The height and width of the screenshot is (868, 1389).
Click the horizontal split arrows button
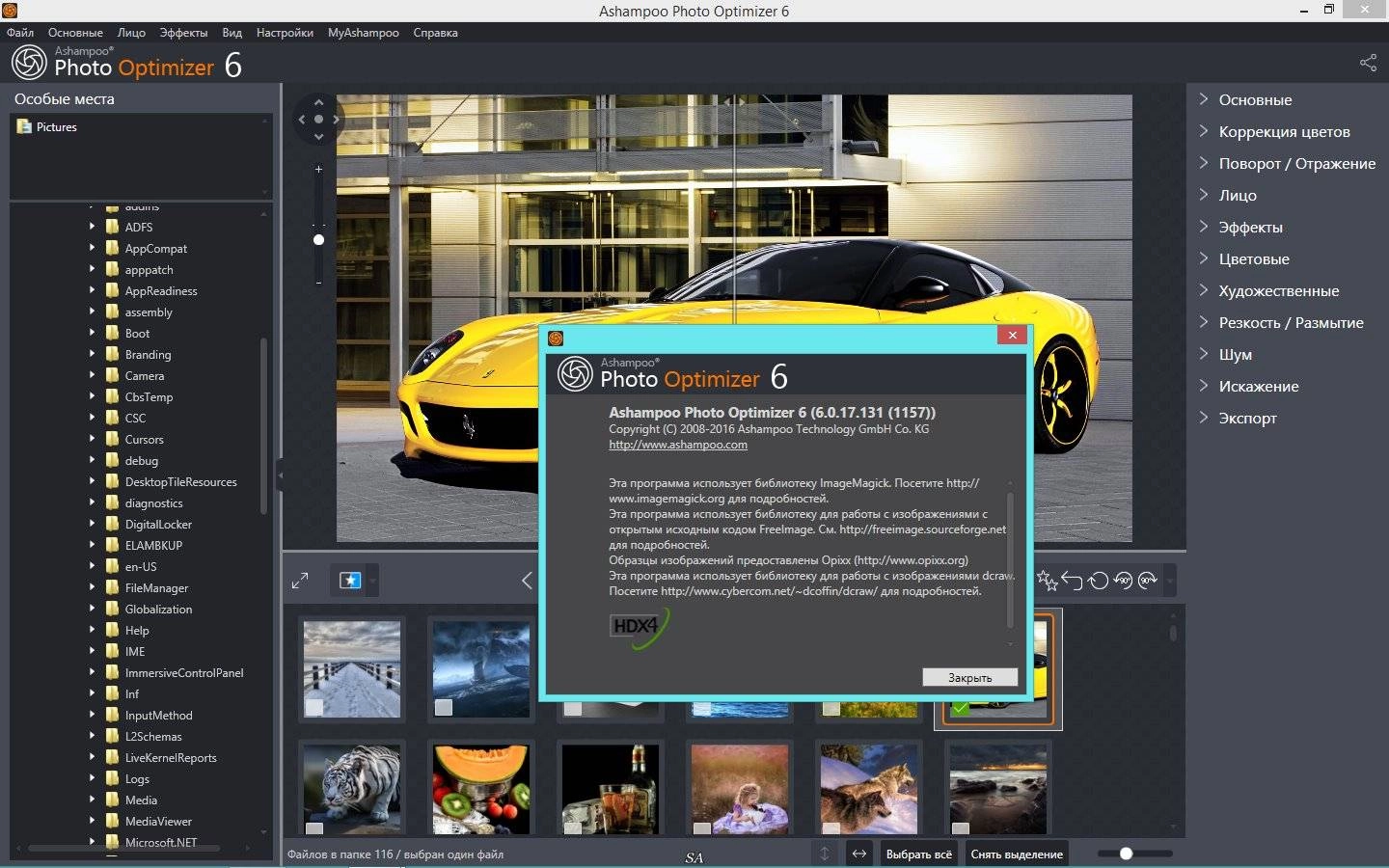tap(858, 854)
